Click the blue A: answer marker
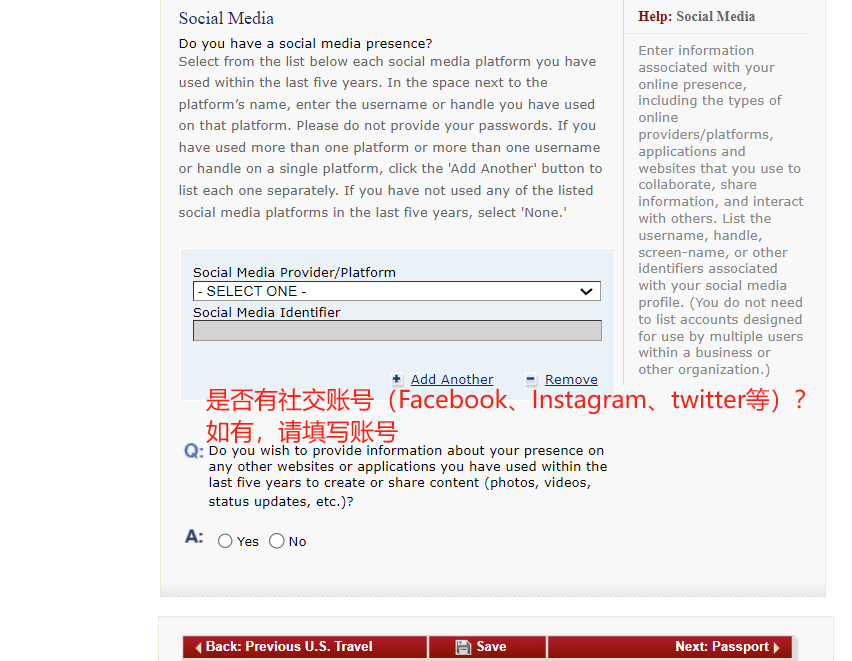The image size is (852, 661). click(194, 538)
